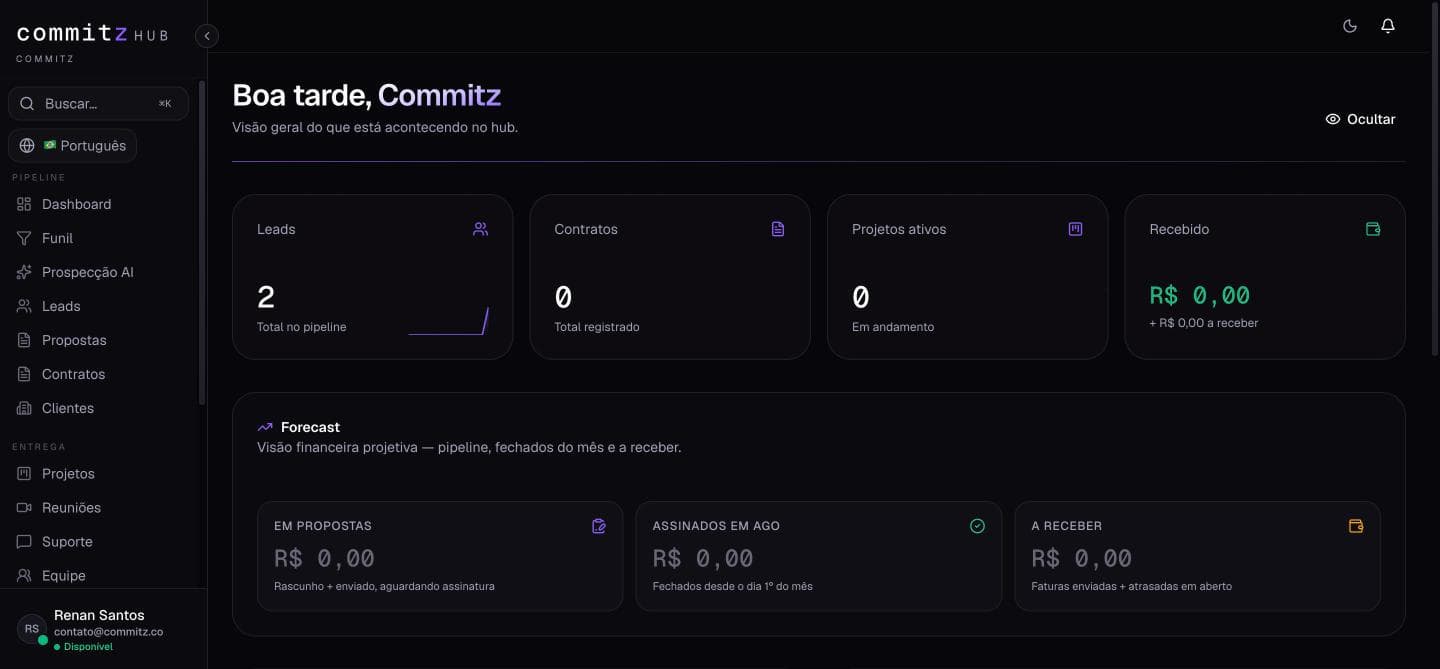Screen dimensions: 1440x669
Task: Click the Leads sparkline chart
Action: 449,321
